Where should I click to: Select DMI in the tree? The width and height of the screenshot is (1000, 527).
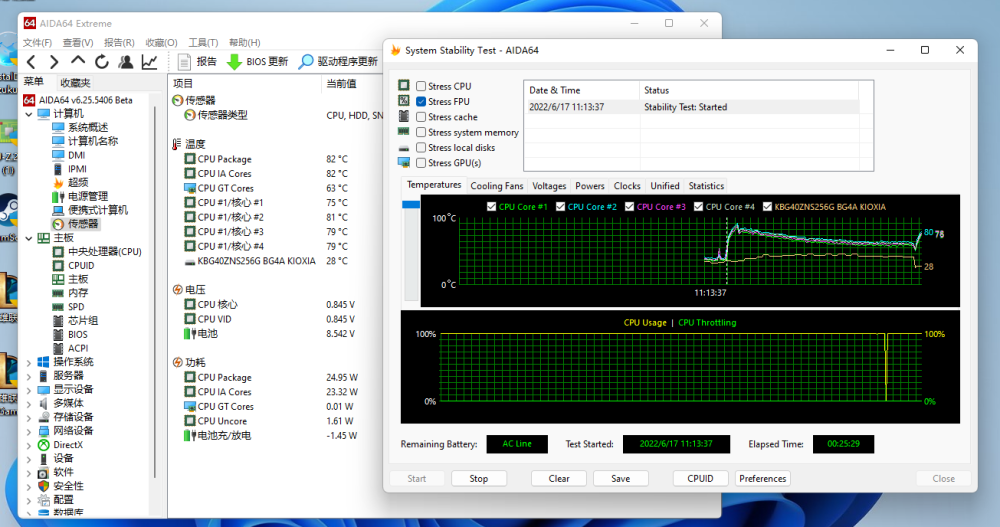69,155
